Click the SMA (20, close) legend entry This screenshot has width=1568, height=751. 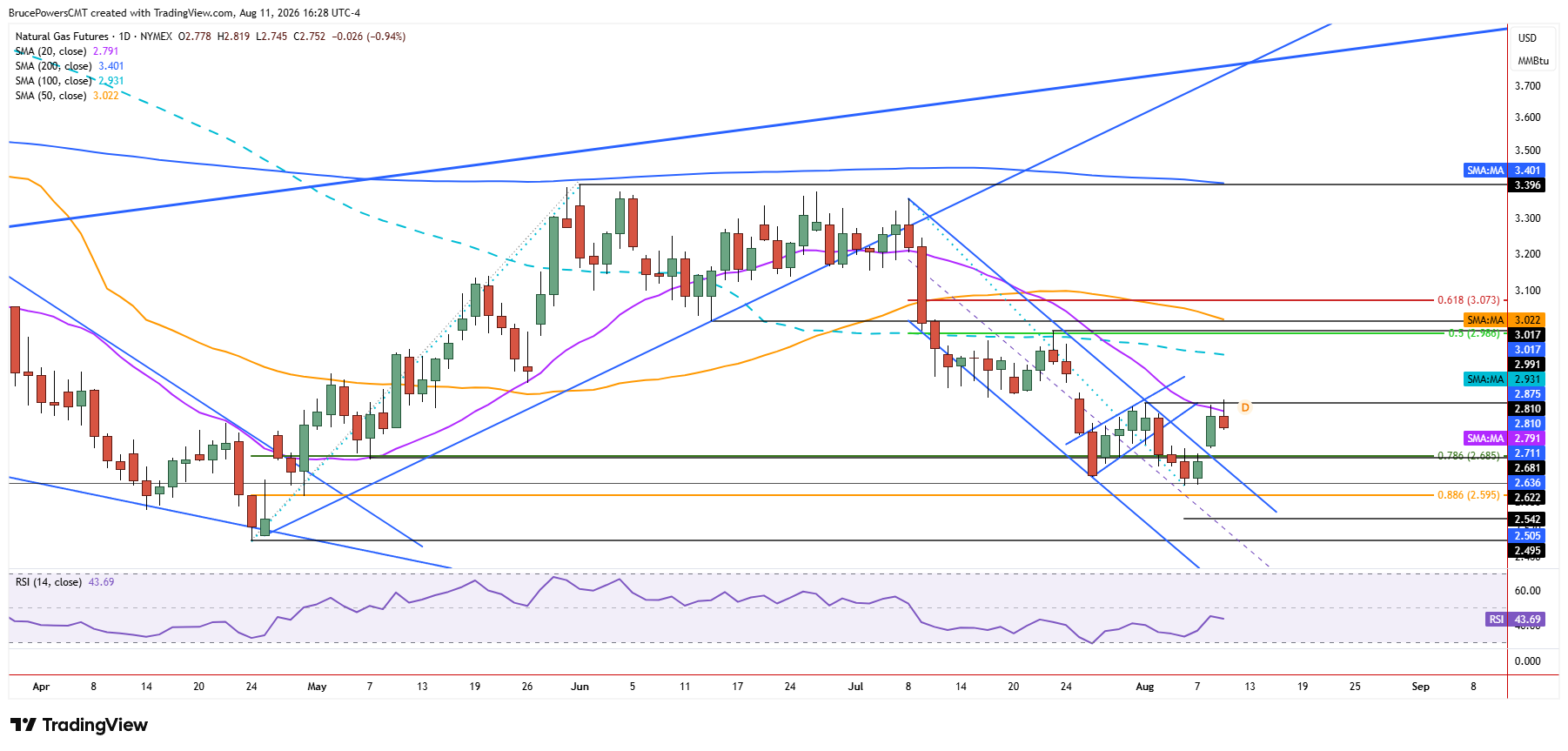66,51
